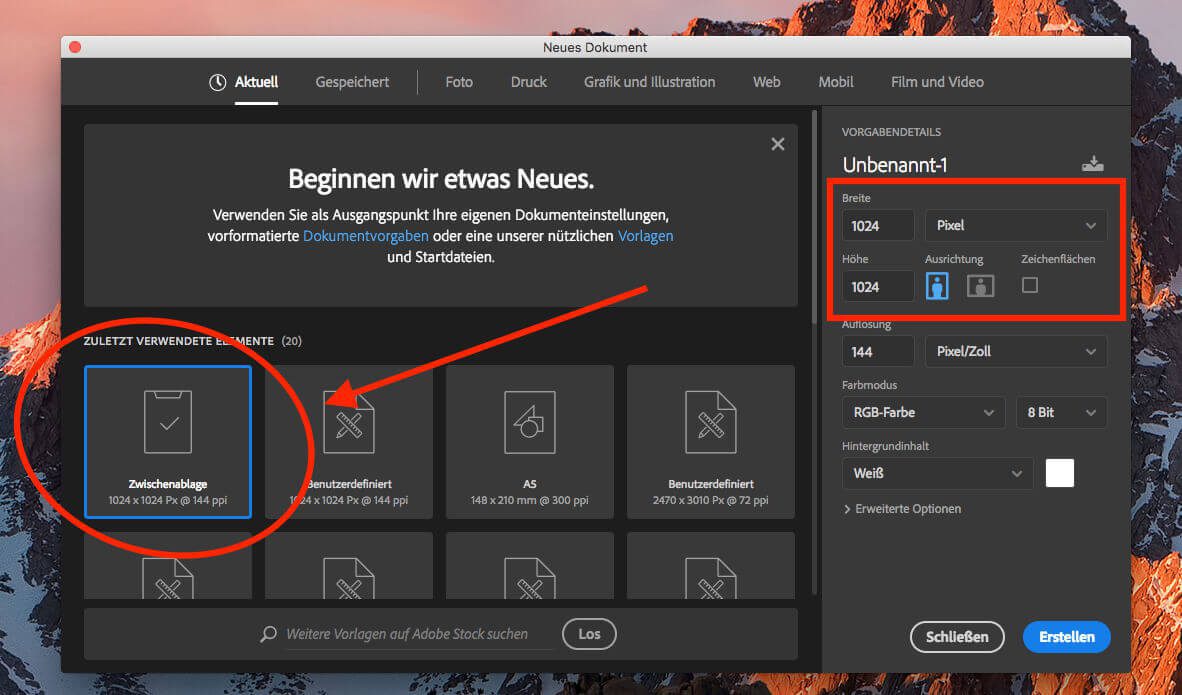Open the Pixel/Zoll resolution unit dropdown
1182x695 pixels.
point(1015,352)
